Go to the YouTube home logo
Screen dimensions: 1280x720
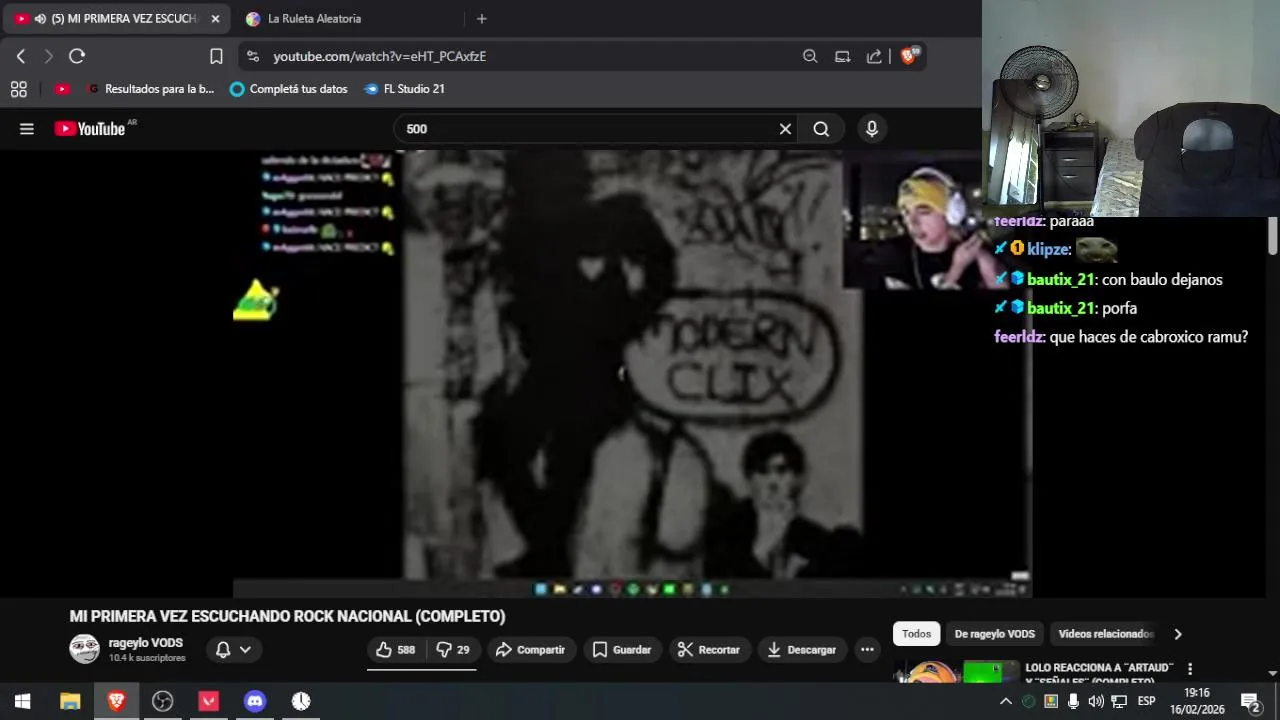point(89,128)
